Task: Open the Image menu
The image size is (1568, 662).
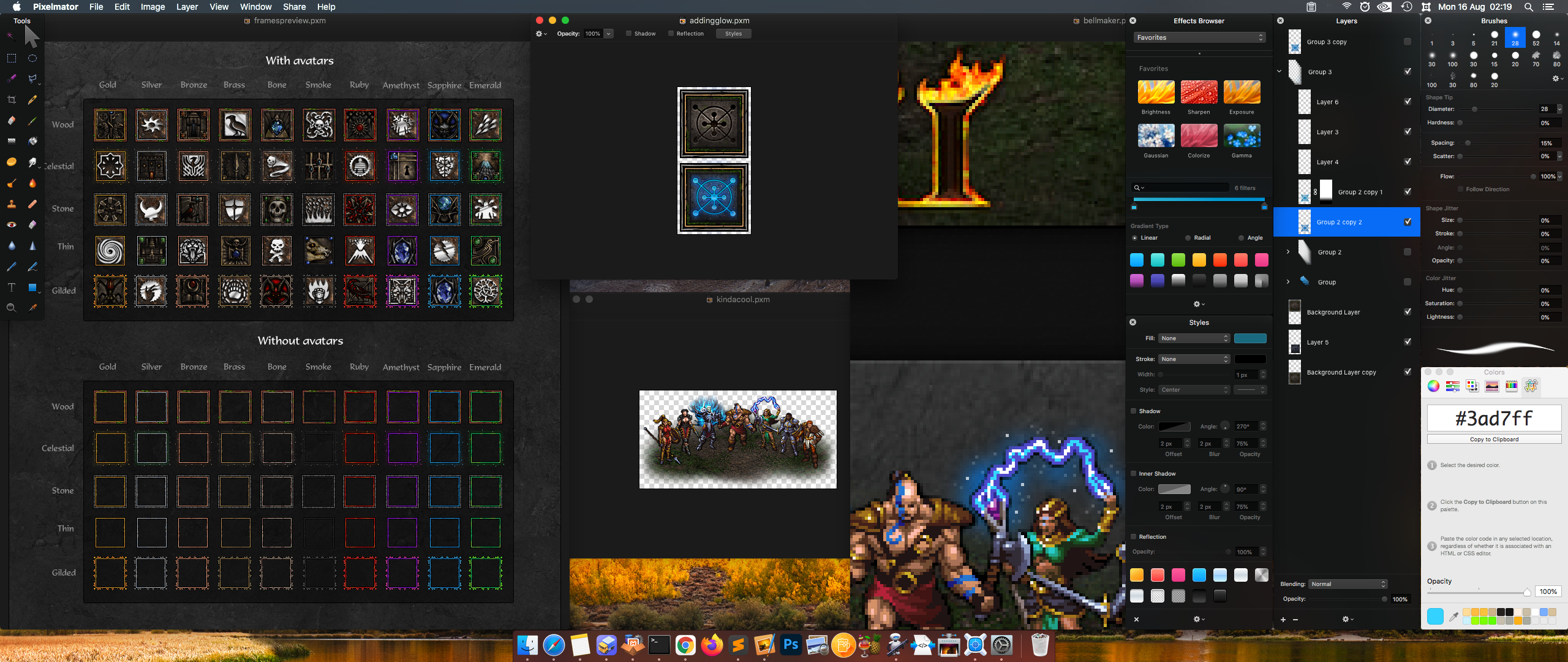Action: [x=153, y=7]
